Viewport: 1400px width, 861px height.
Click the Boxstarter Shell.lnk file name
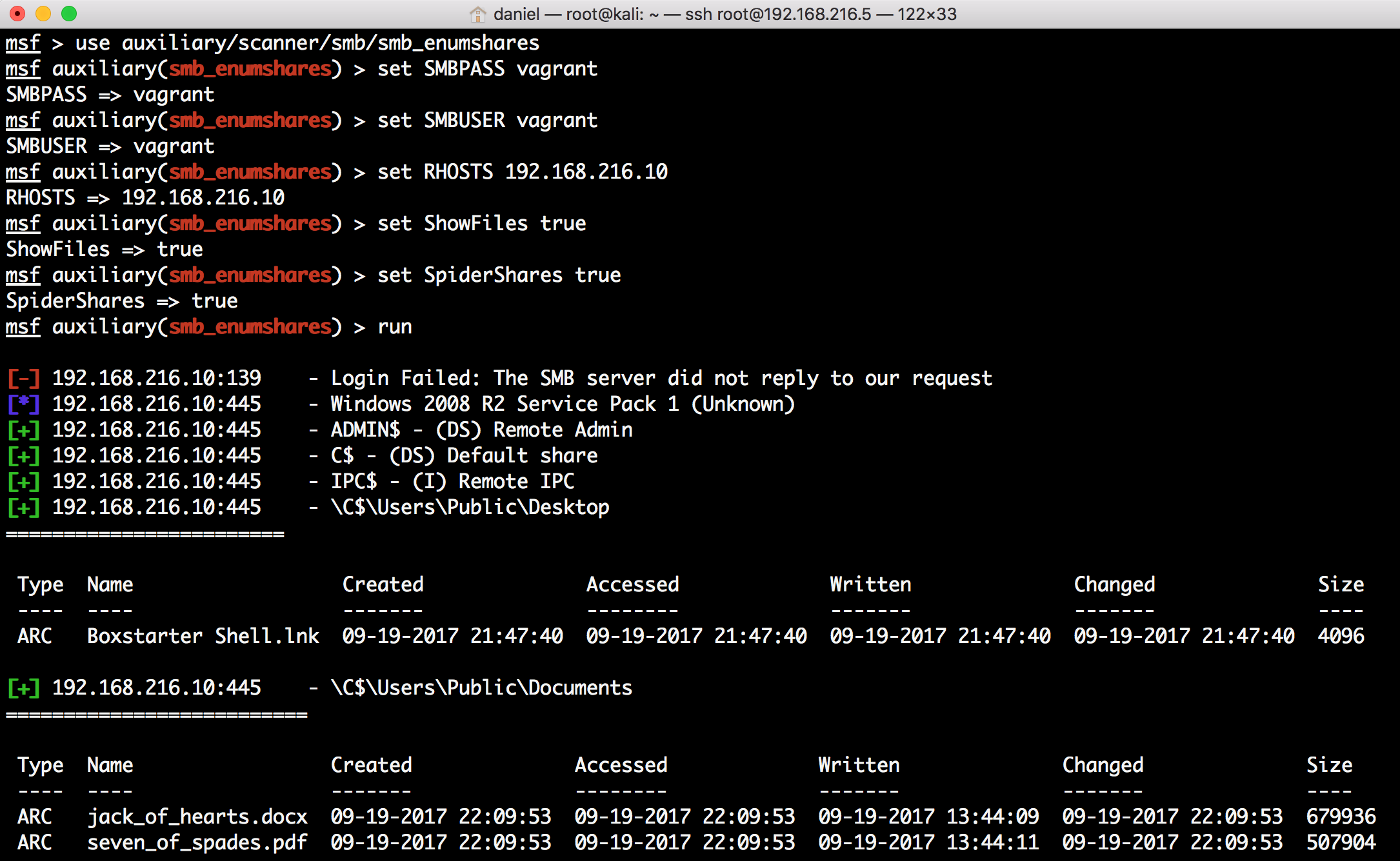click(203, 636)
